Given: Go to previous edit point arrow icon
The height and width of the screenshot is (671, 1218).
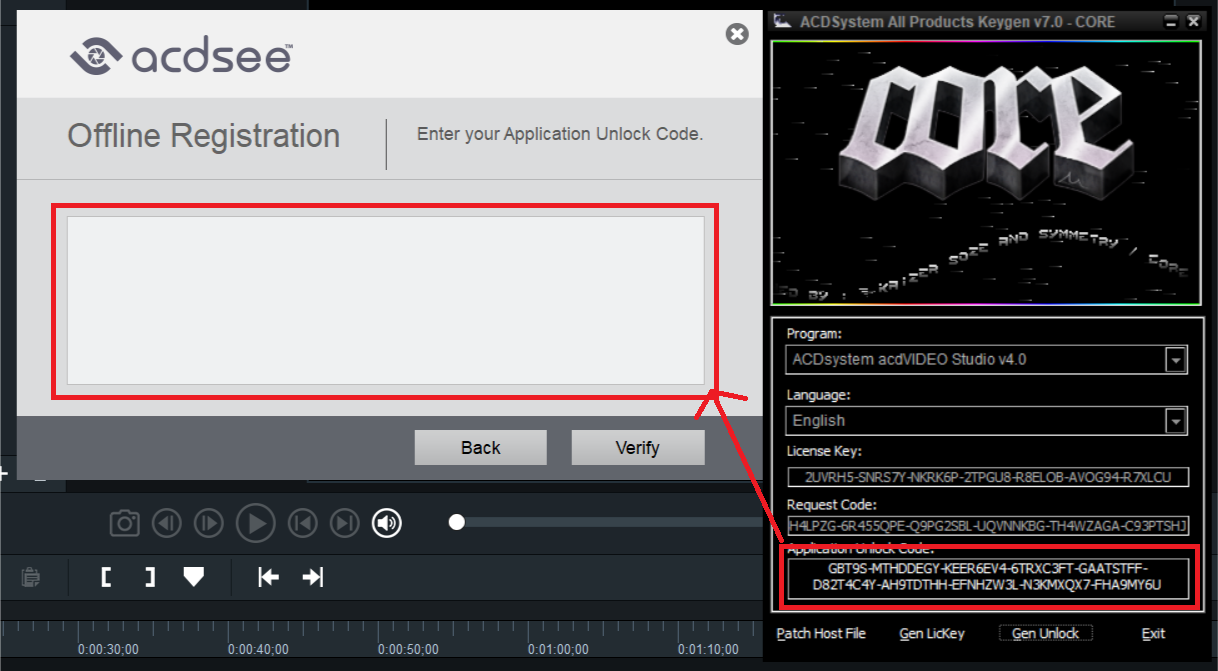Looking at the screenshot, I should [x=268, y=577].
